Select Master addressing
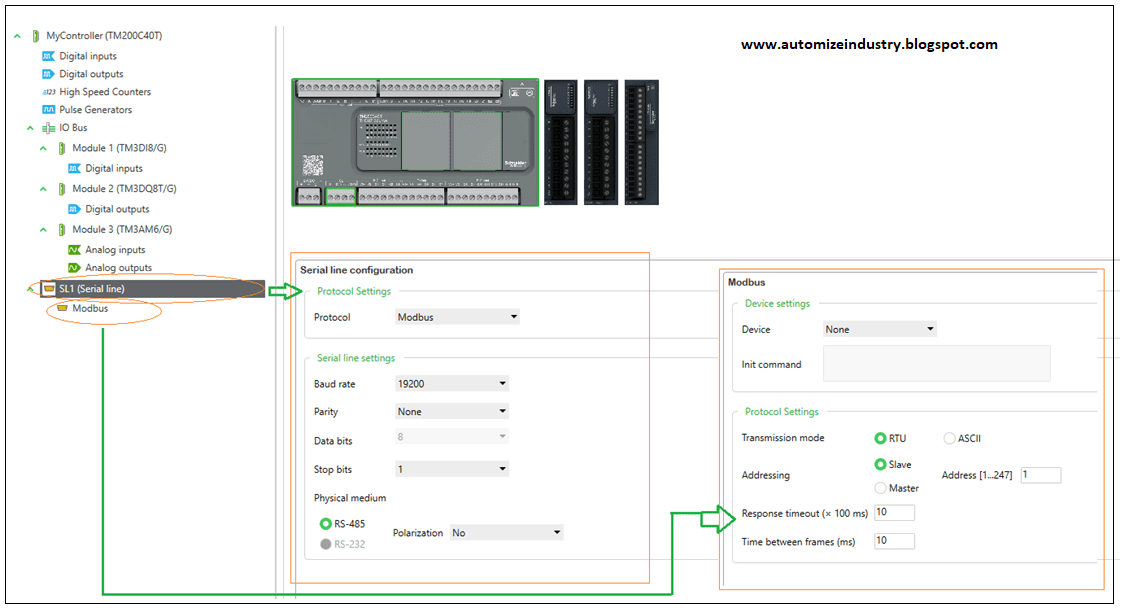Viewport: 1121px width, 611px height. (880, 488)
